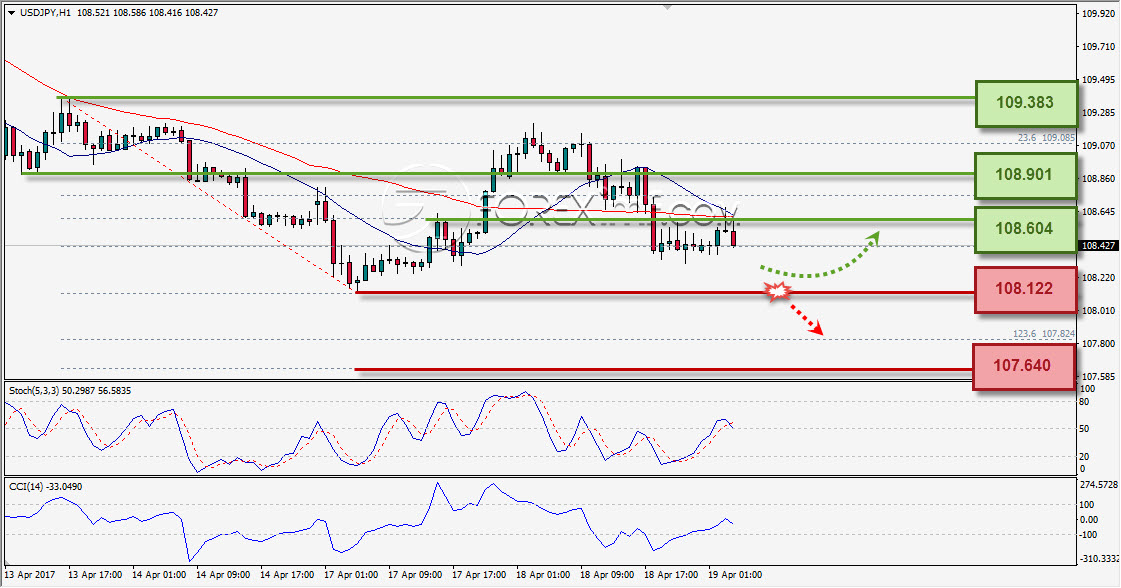This screenshot has height=588, width=1121.
Task: Click the 108.901 resistance level label
Action: coord(1024,175)
